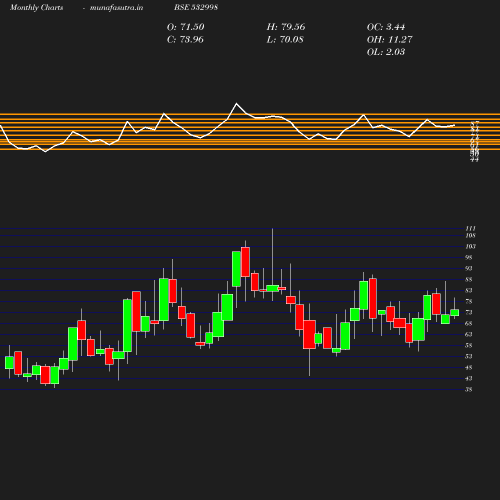Click the 'Monthly Charts' title text
This screenshot has width=500, height=500.
[x=37, y=8]
